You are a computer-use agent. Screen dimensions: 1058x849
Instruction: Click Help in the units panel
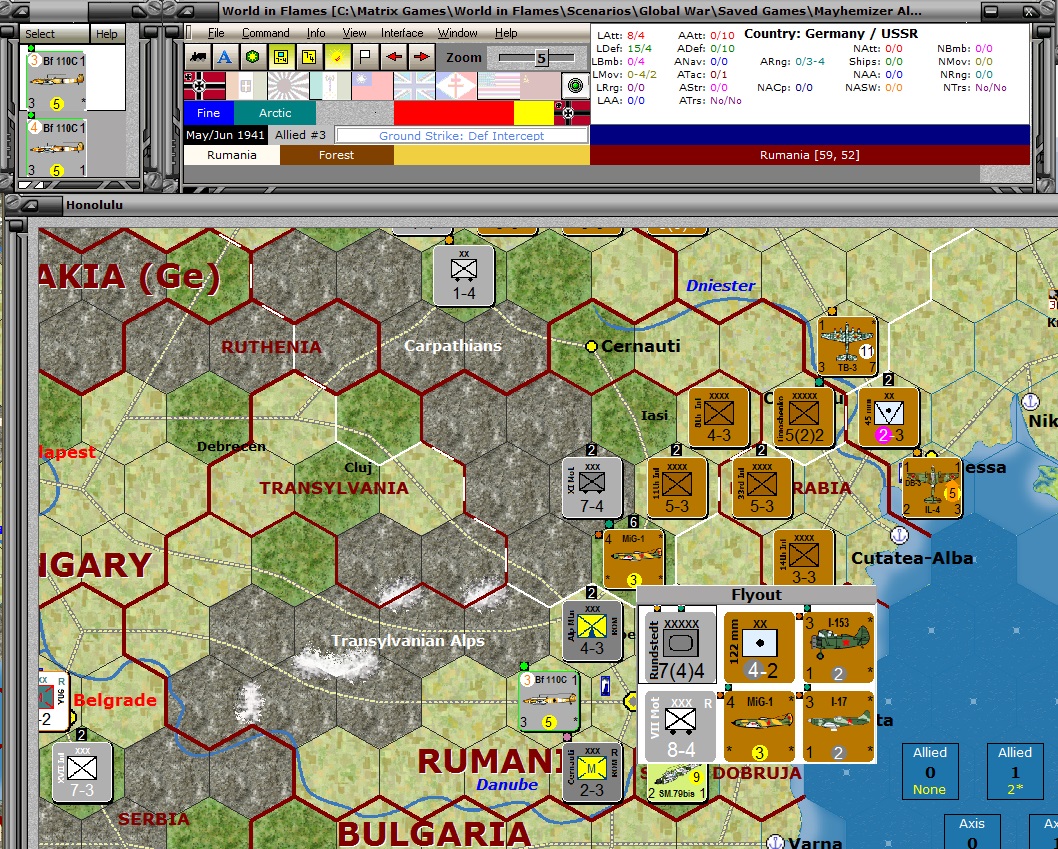click(106, 34)
